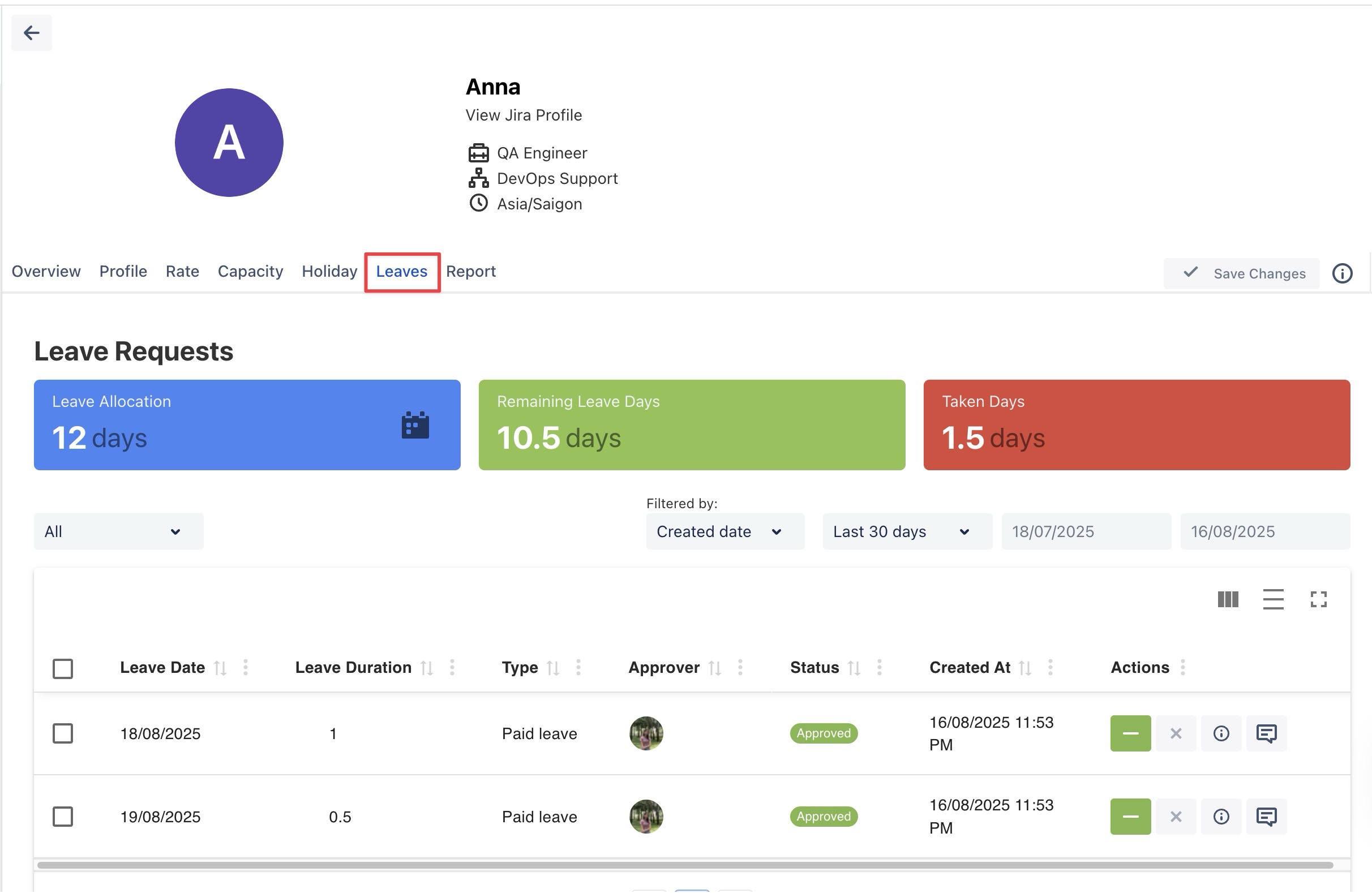
Task: Open the Report tab
Action: 470,272
